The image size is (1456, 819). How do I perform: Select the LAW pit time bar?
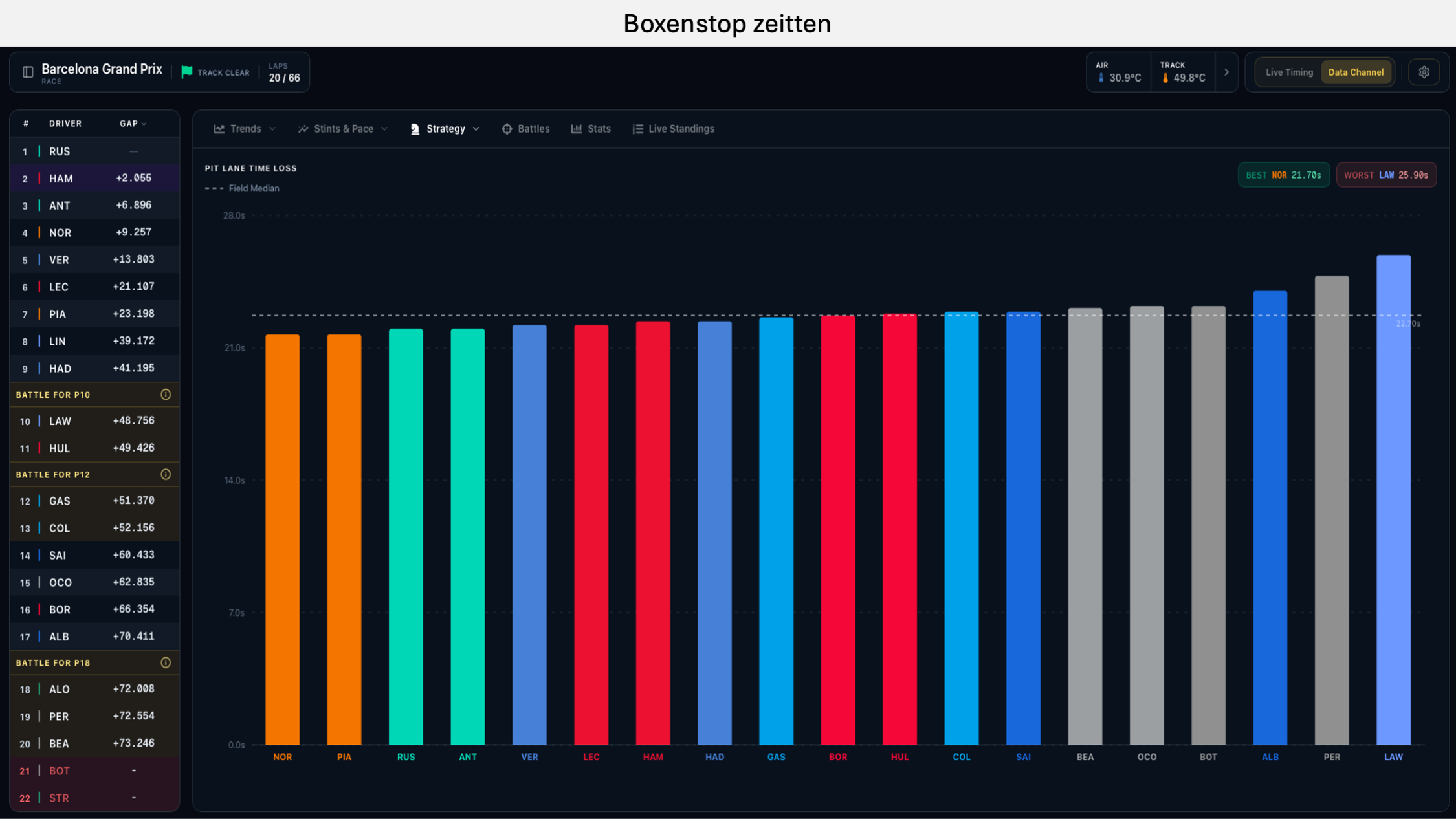[1393, 499]
